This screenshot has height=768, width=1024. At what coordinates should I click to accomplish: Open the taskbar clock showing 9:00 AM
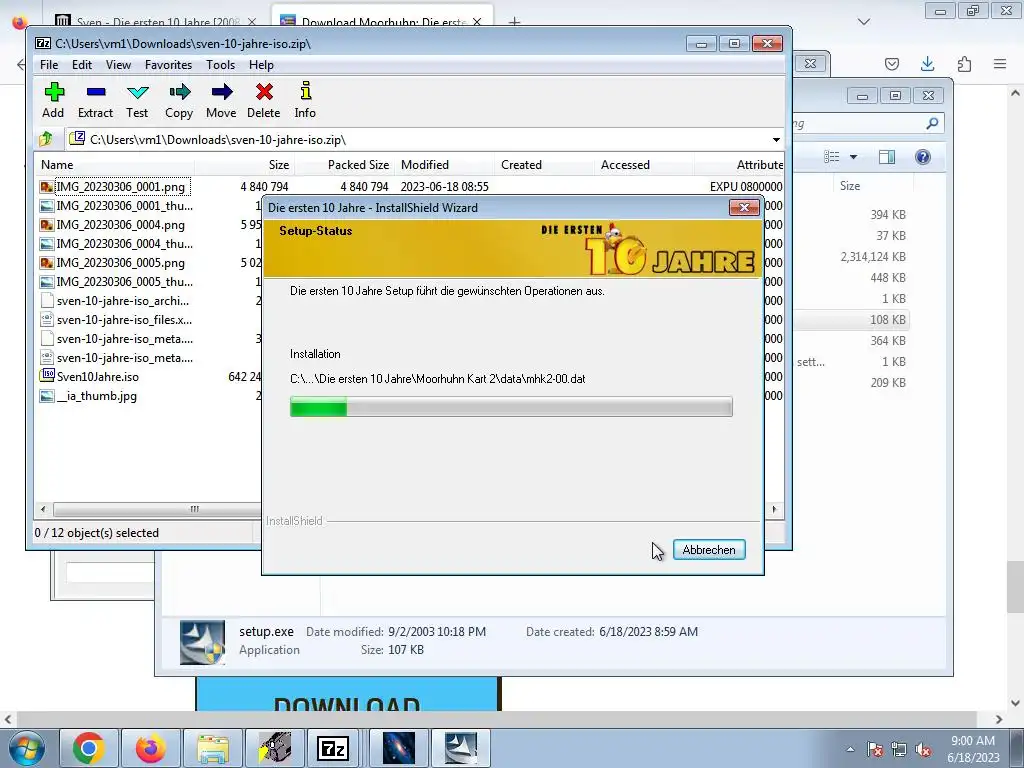coord(973,749)
